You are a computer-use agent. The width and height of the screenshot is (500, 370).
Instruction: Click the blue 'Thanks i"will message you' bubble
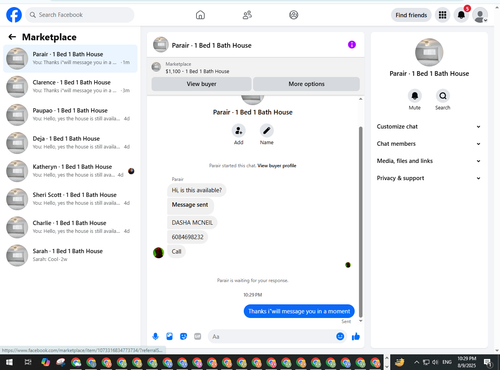[299, 311]
